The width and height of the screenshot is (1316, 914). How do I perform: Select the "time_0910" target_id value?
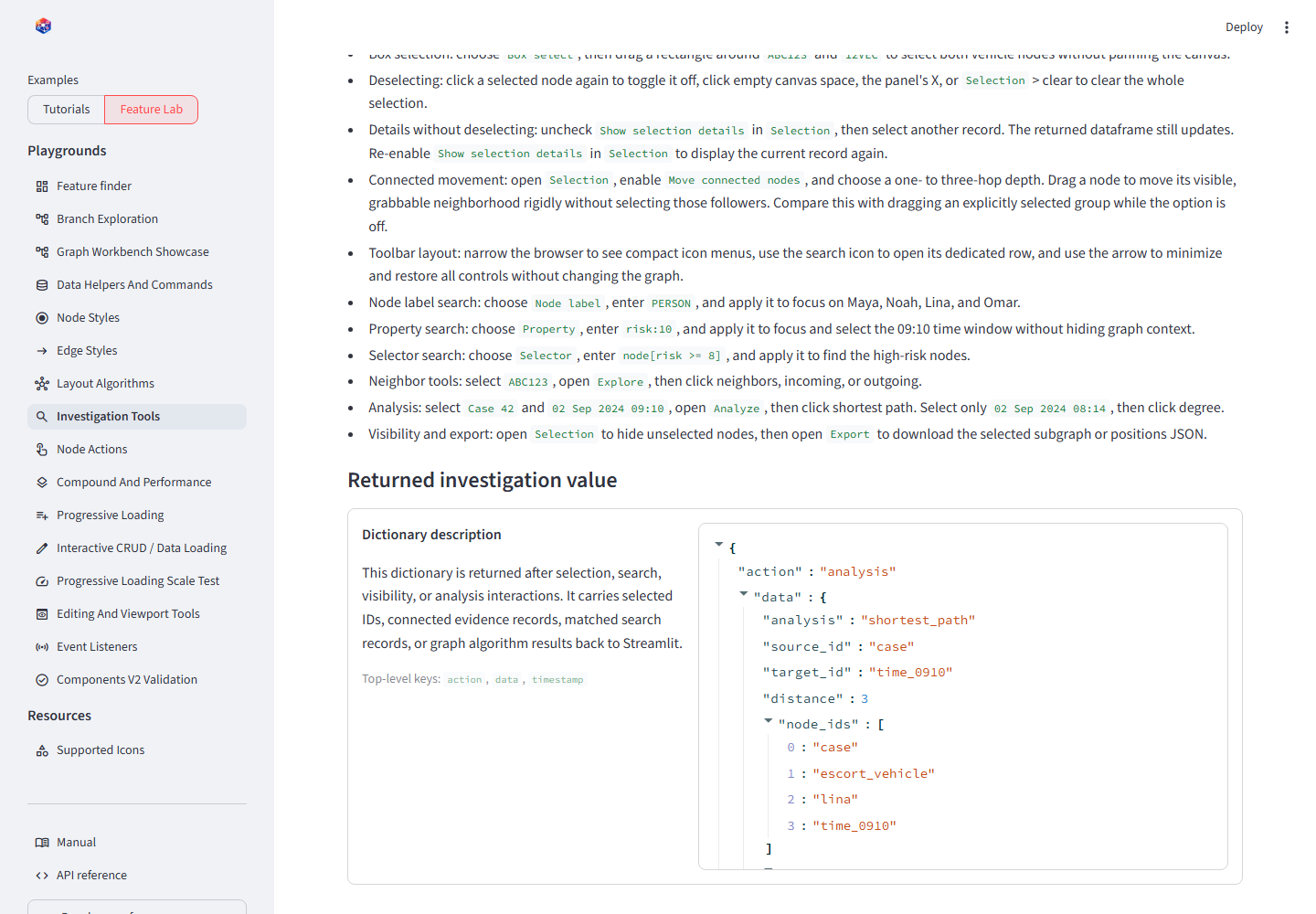910,673
